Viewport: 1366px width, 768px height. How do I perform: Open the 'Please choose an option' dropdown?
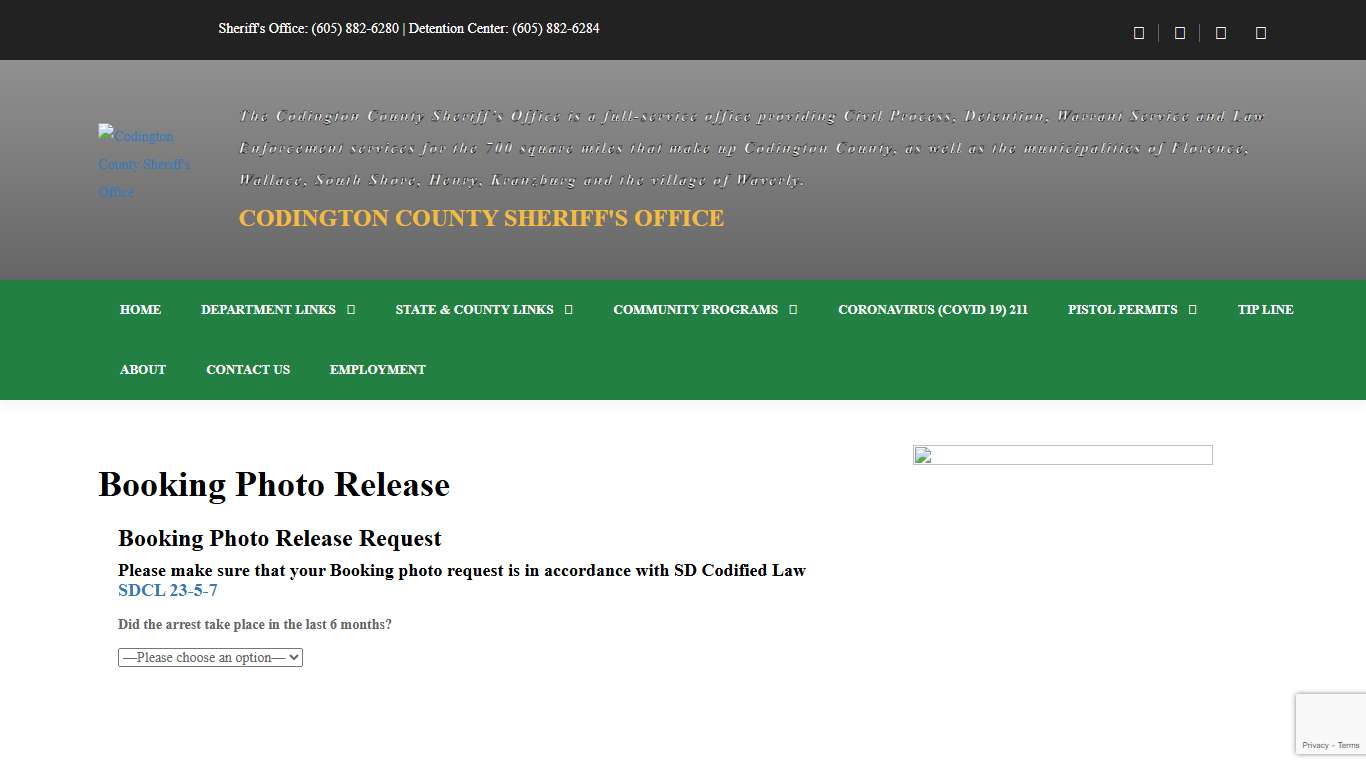coord(210,658)
